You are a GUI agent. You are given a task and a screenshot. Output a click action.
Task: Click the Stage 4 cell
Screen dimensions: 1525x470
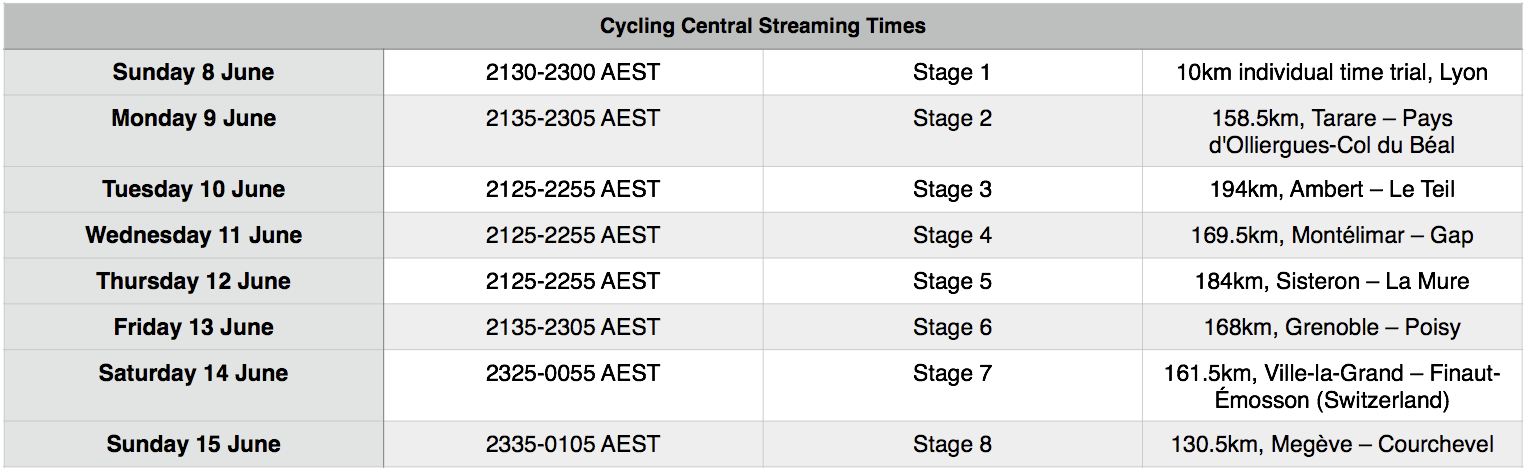[952, 236]
